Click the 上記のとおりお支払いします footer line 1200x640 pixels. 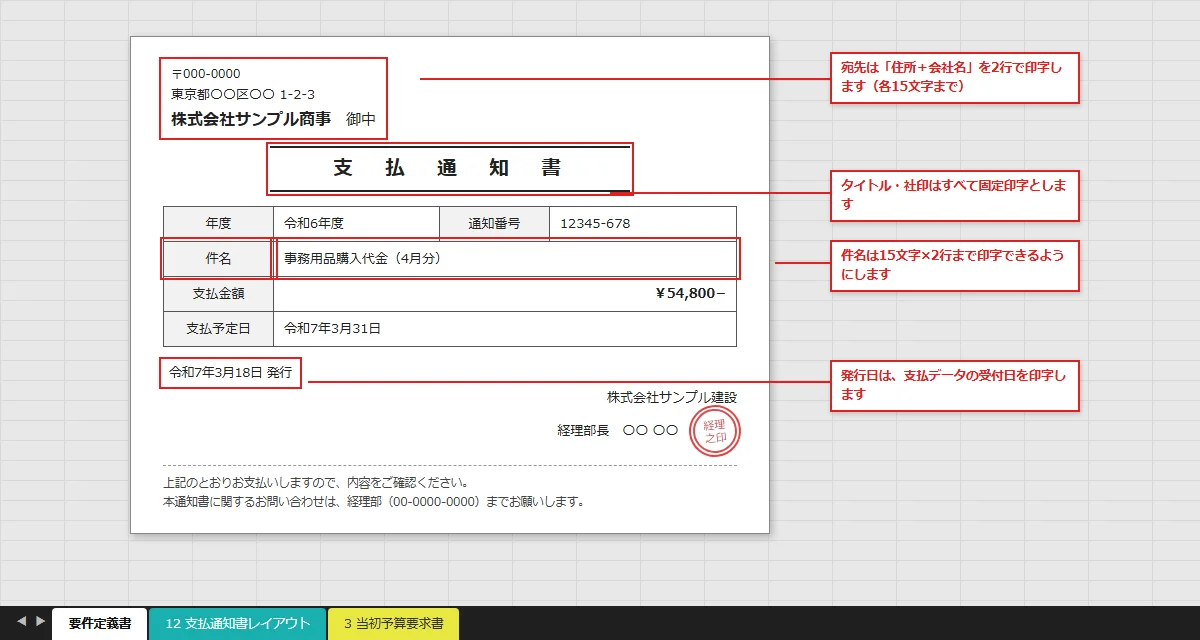click(x=315, y=482)
